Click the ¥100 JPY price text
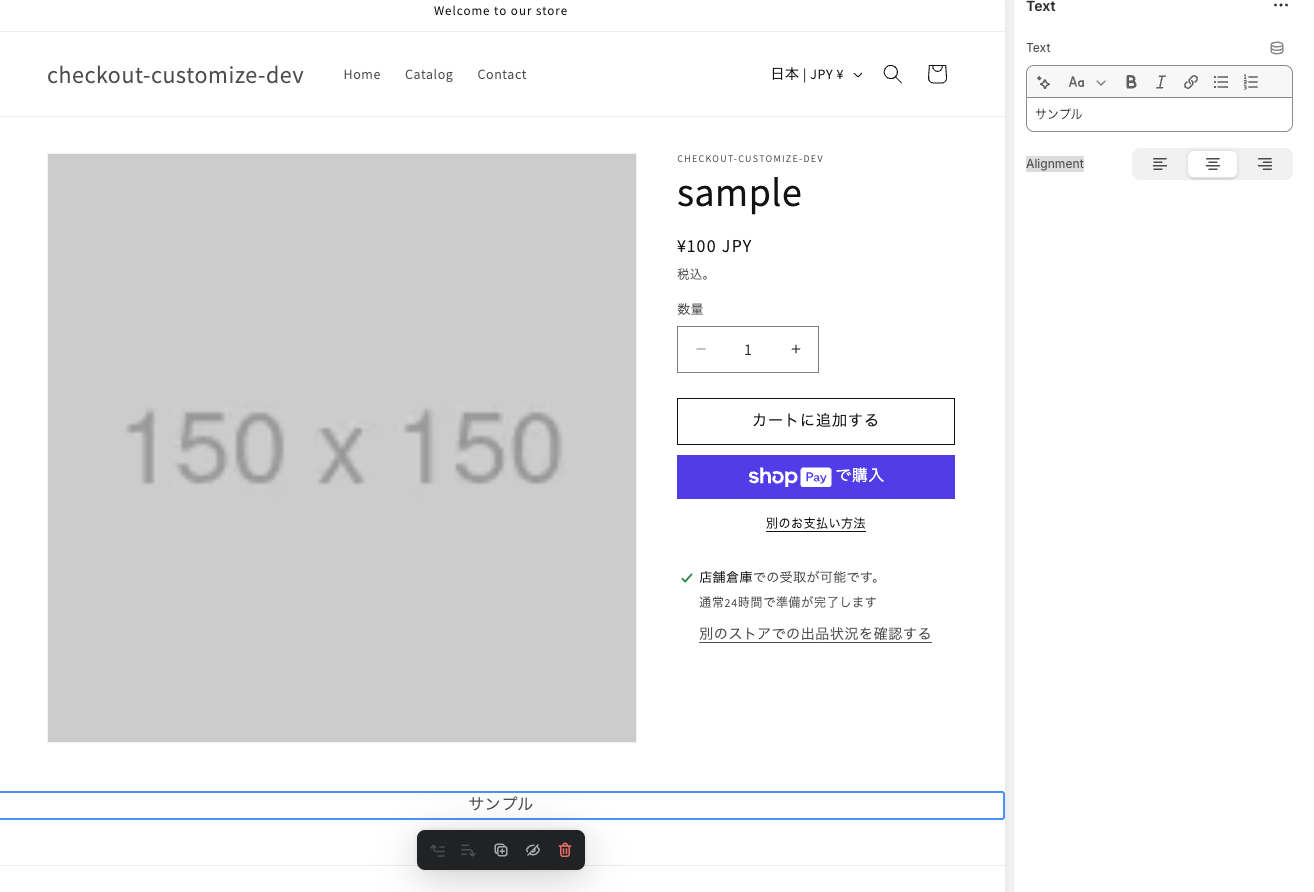This screenshot has height=892, width=1314. click(x=714, y=246)
